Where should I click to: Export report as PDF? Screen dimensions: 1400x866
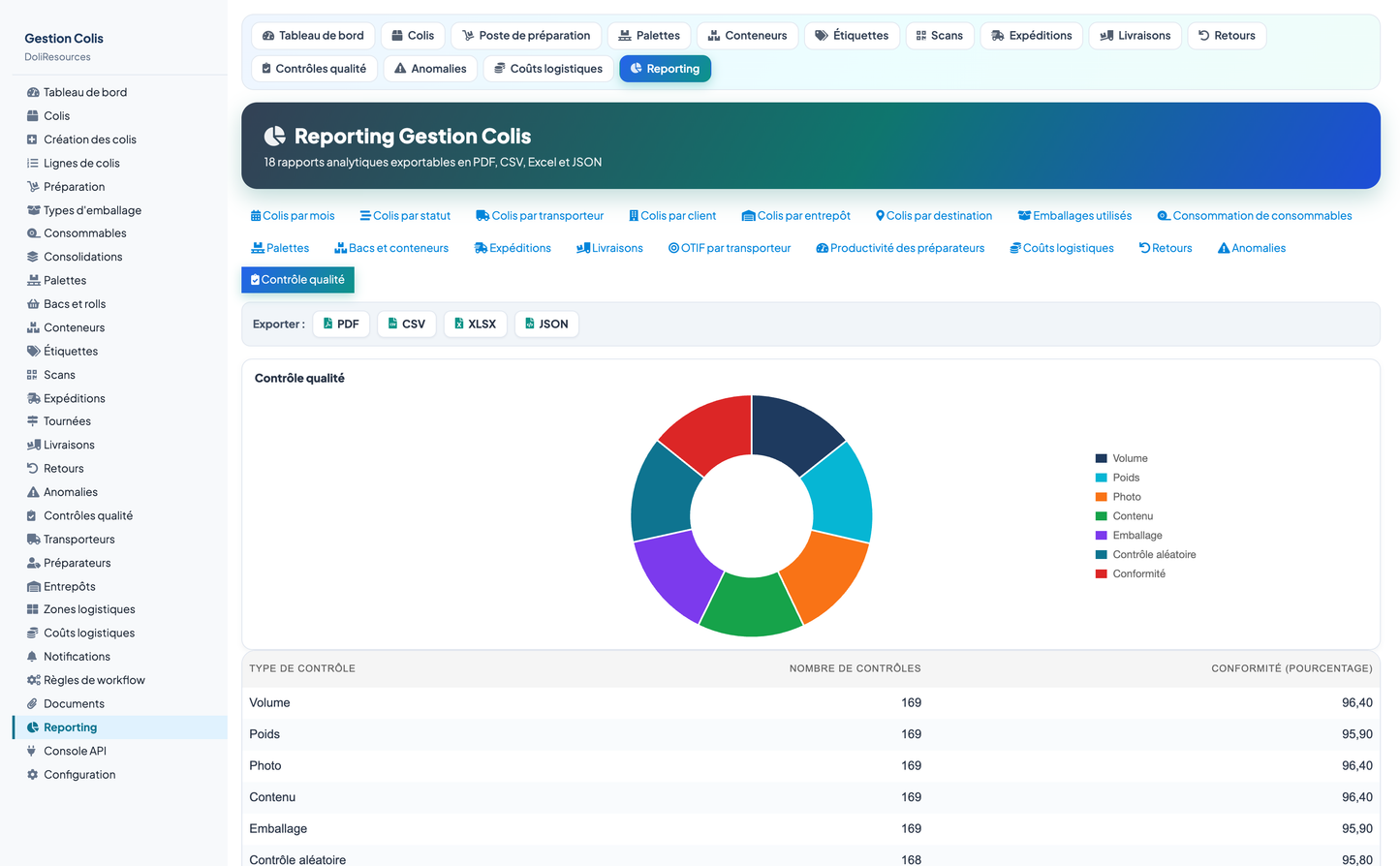click(x=341, y=325)
